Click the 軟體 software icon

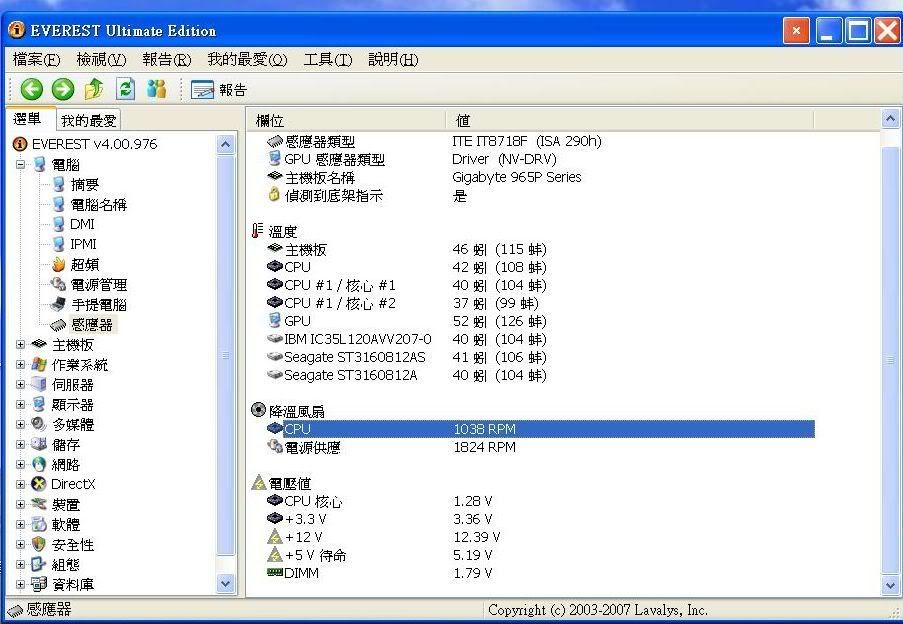(x=39, y=524)
